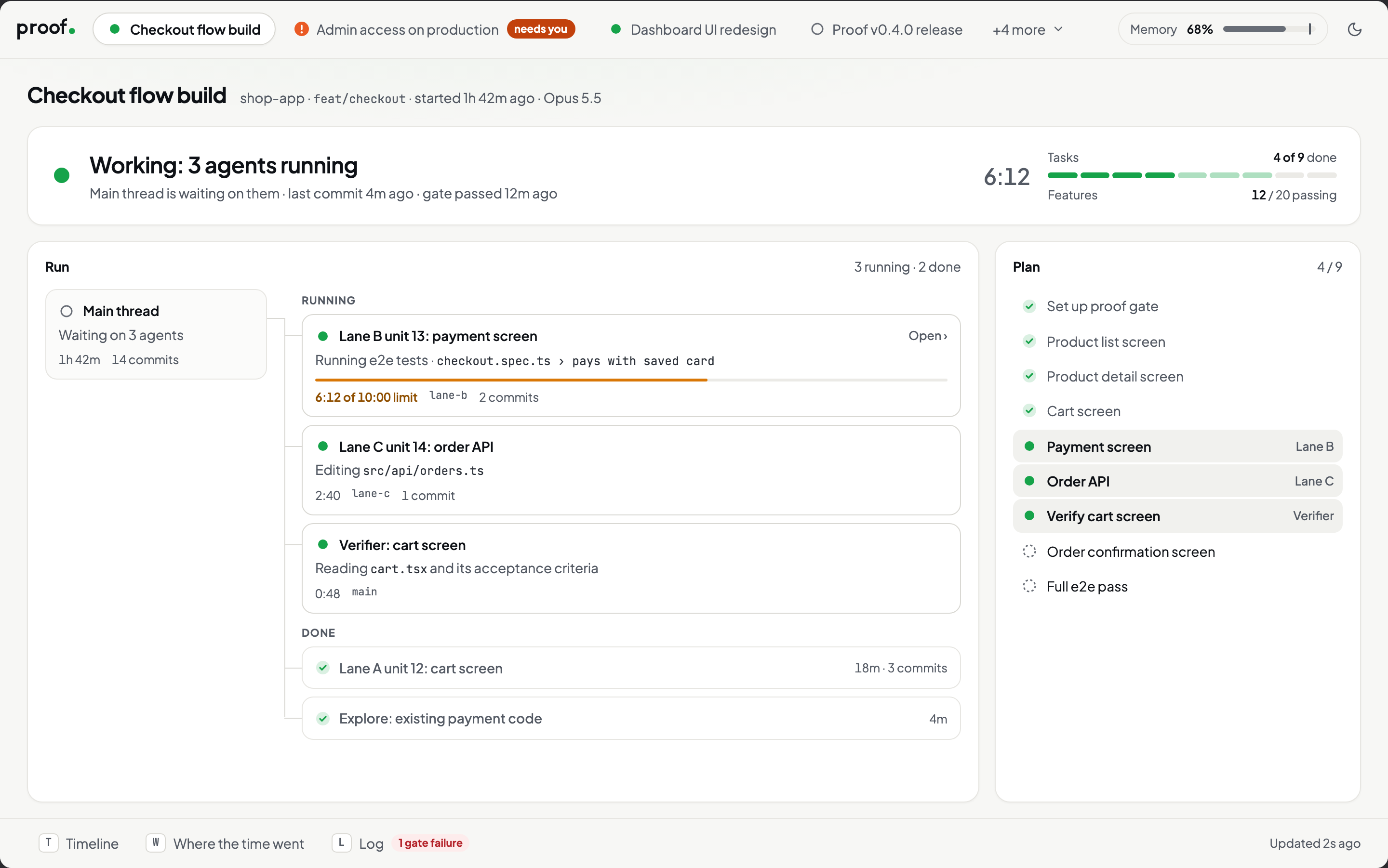1388x868 pixels.
Task: Click the Tasks segmented progress bar
Action: point(1191,176)
